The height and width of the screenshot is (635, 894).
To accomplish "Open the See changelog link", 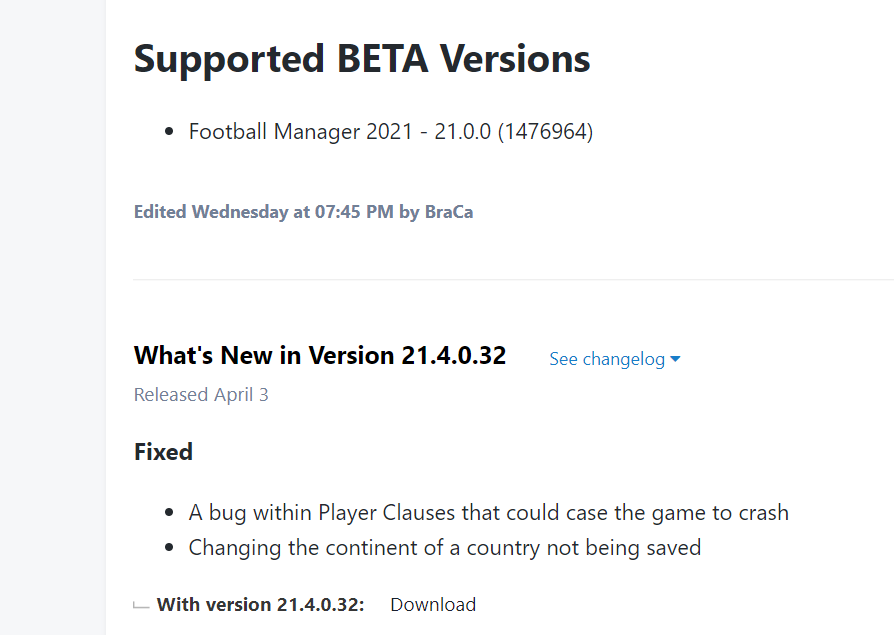I will 607,359.
